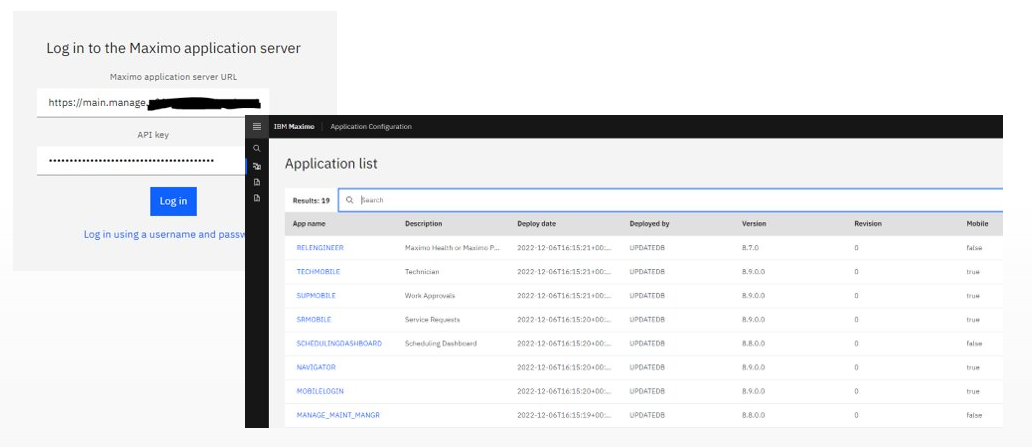Open the SCHEDULINGDASHBOARD app link
This screenshot has height=447, width=1032.
point(339,344)
